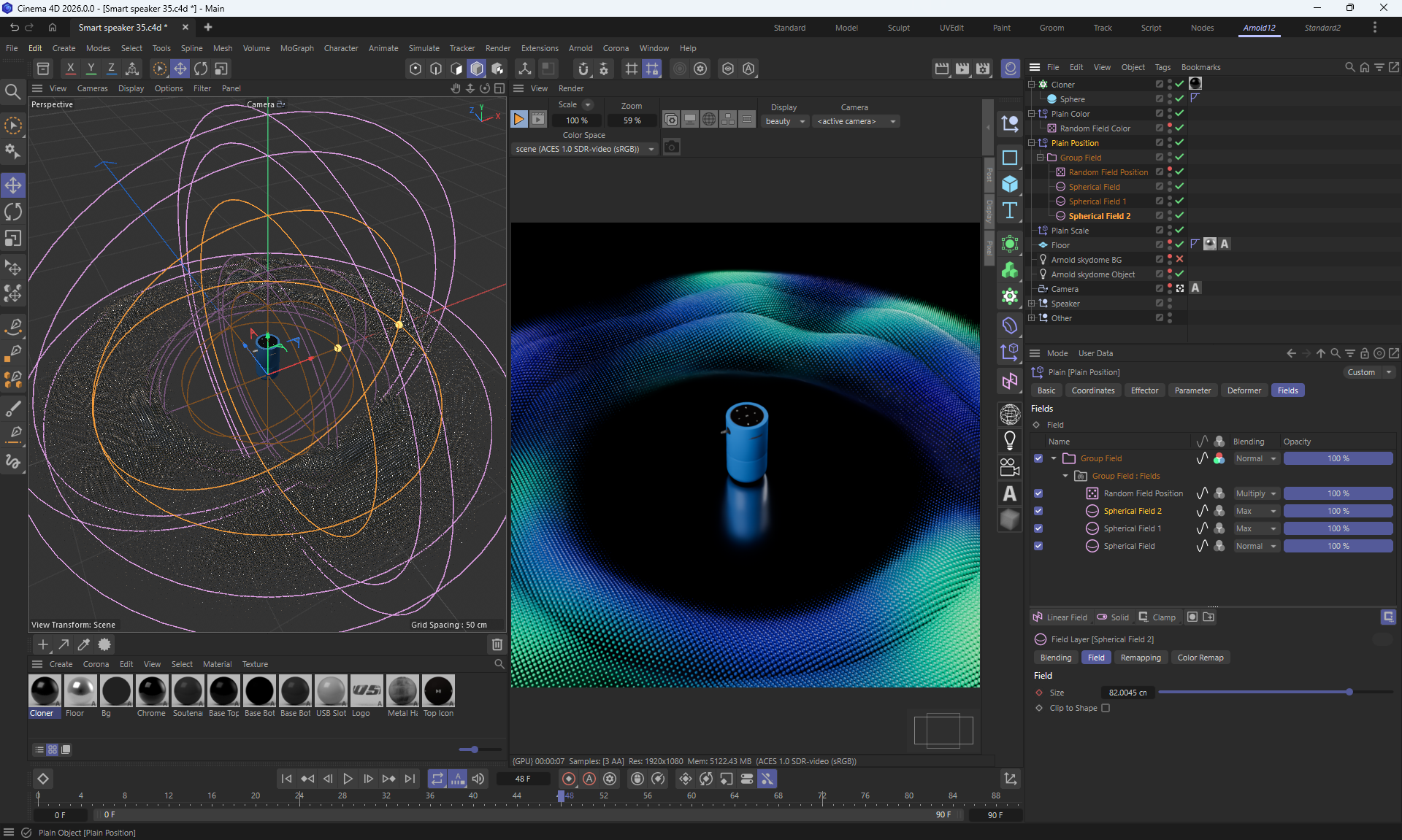
Task: Uncheck Random Field Position layer checkbox
Action: coord(1038,493)
